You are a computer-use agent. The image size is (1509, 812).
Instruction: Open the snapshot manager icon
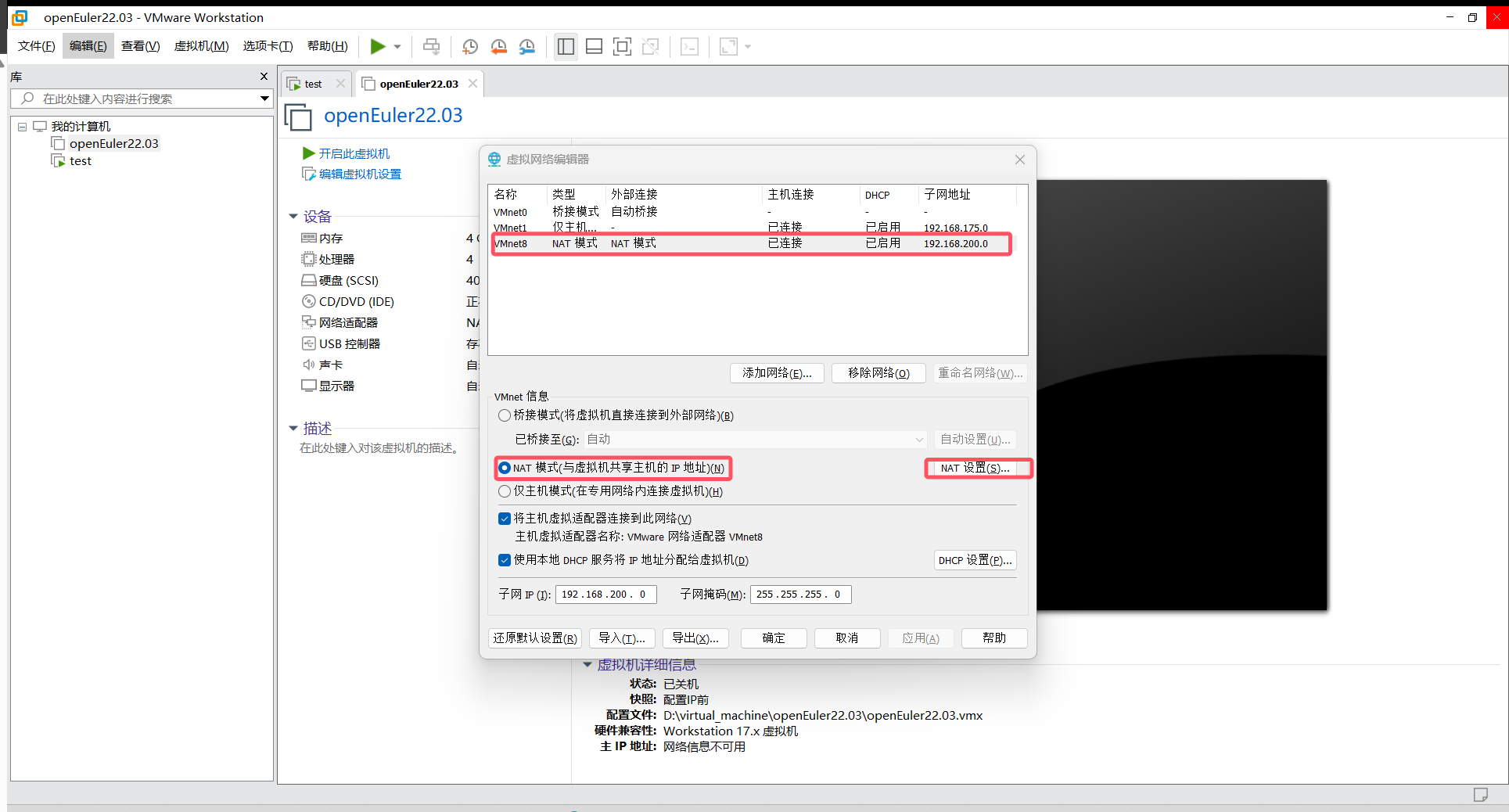click(x=527, y=46)
